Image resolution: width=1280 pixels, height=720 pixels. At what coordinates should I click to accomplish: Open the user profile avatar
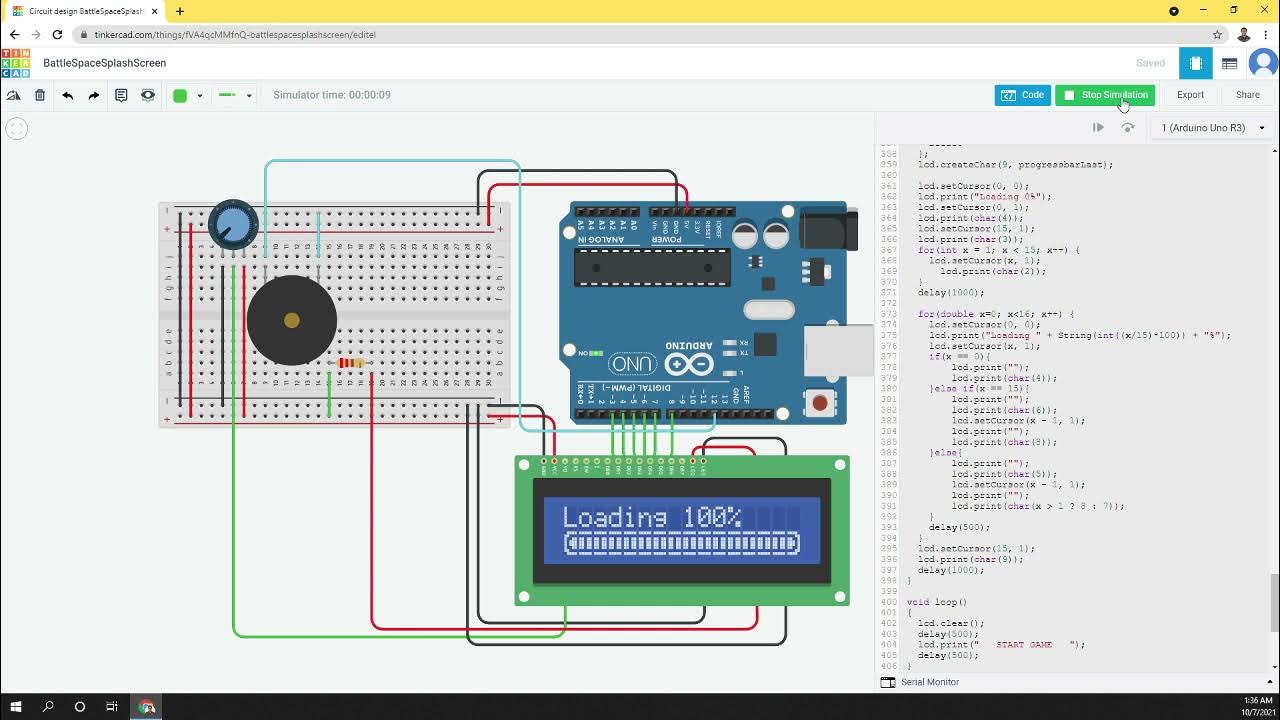[1263, 63]
